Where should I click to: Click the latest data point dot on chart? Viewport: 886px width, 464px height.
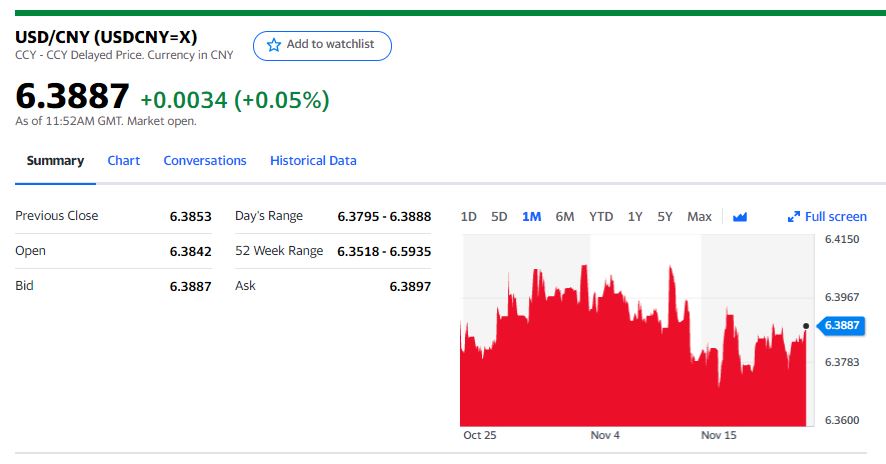[x=806, y=326]
